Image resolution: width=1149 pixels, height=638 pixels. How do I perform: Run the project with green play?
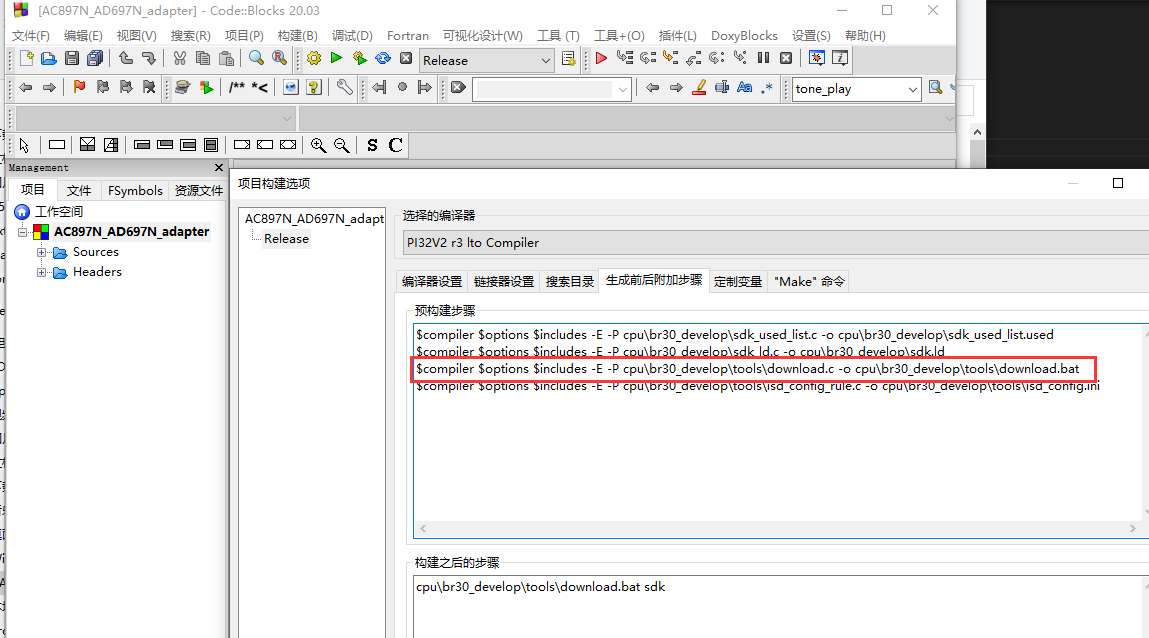(x=336, y=59)
